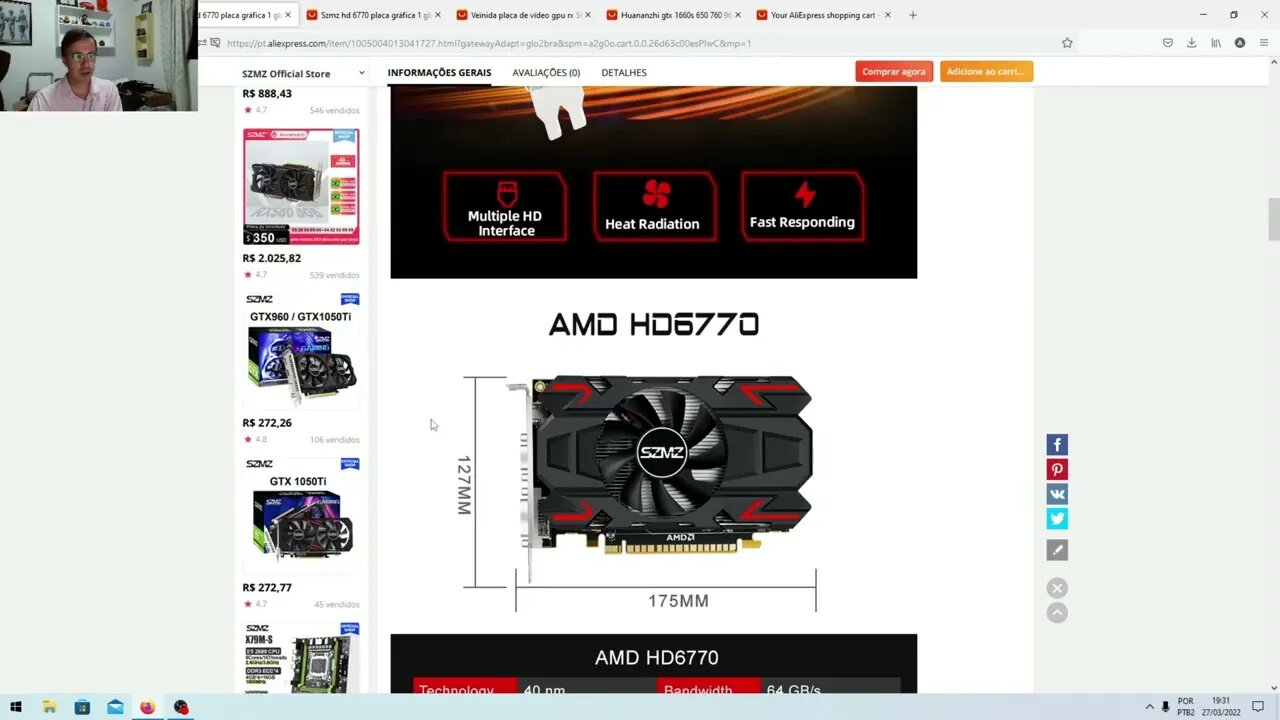
Task: Open File Explorer from the taskbar
Action: pyautogui.click(x=49, y=707)
